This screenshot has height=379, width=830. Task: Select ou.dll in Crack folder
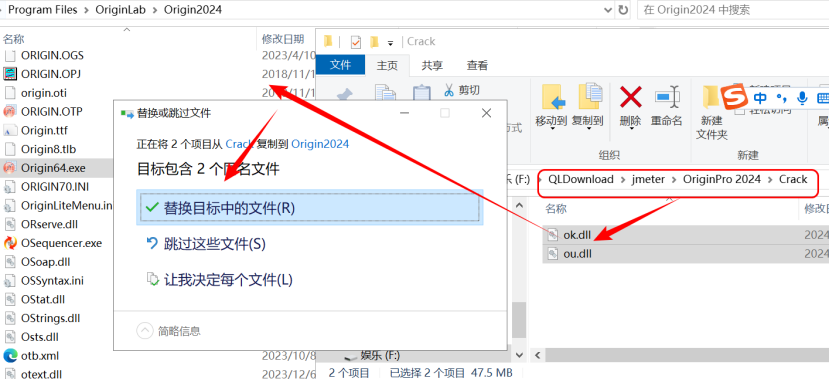click(x=577, y=254)
